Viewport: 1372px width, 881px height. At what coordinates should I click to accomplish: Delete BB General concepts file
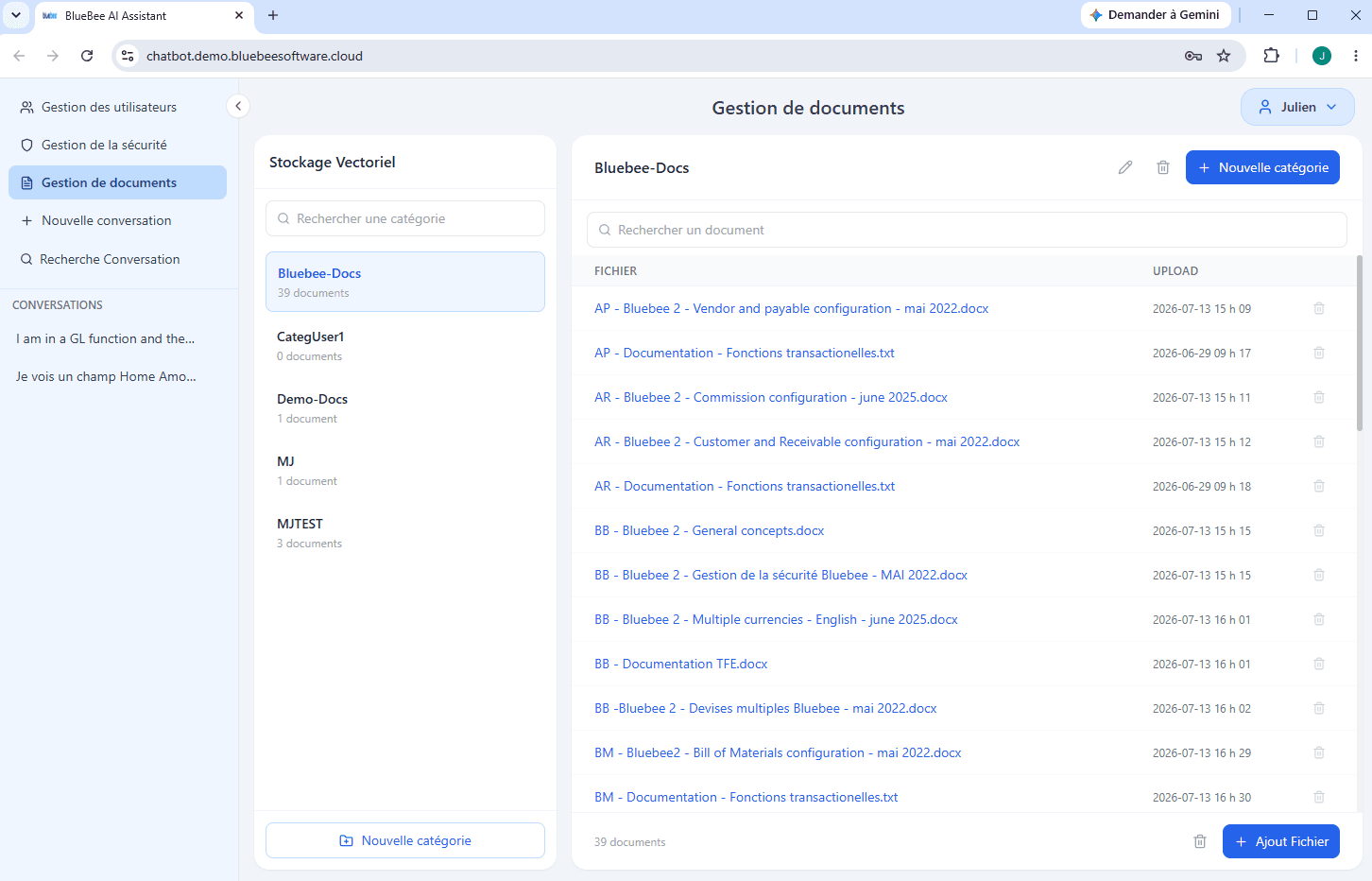point(1319,530)
